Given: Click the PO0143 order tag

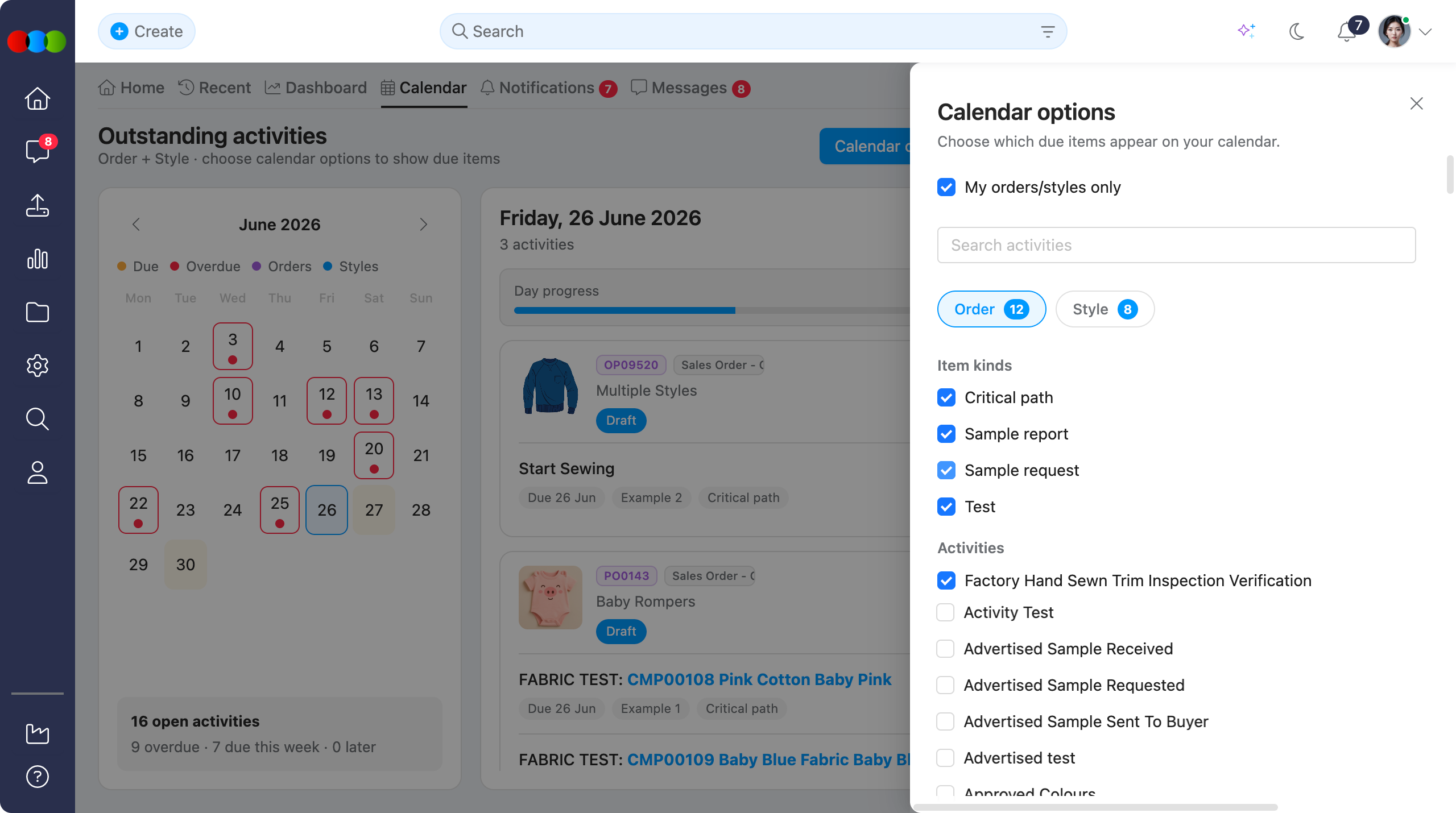Looking at the screenshot, I should pyautogui.click(x=626, y=576).
